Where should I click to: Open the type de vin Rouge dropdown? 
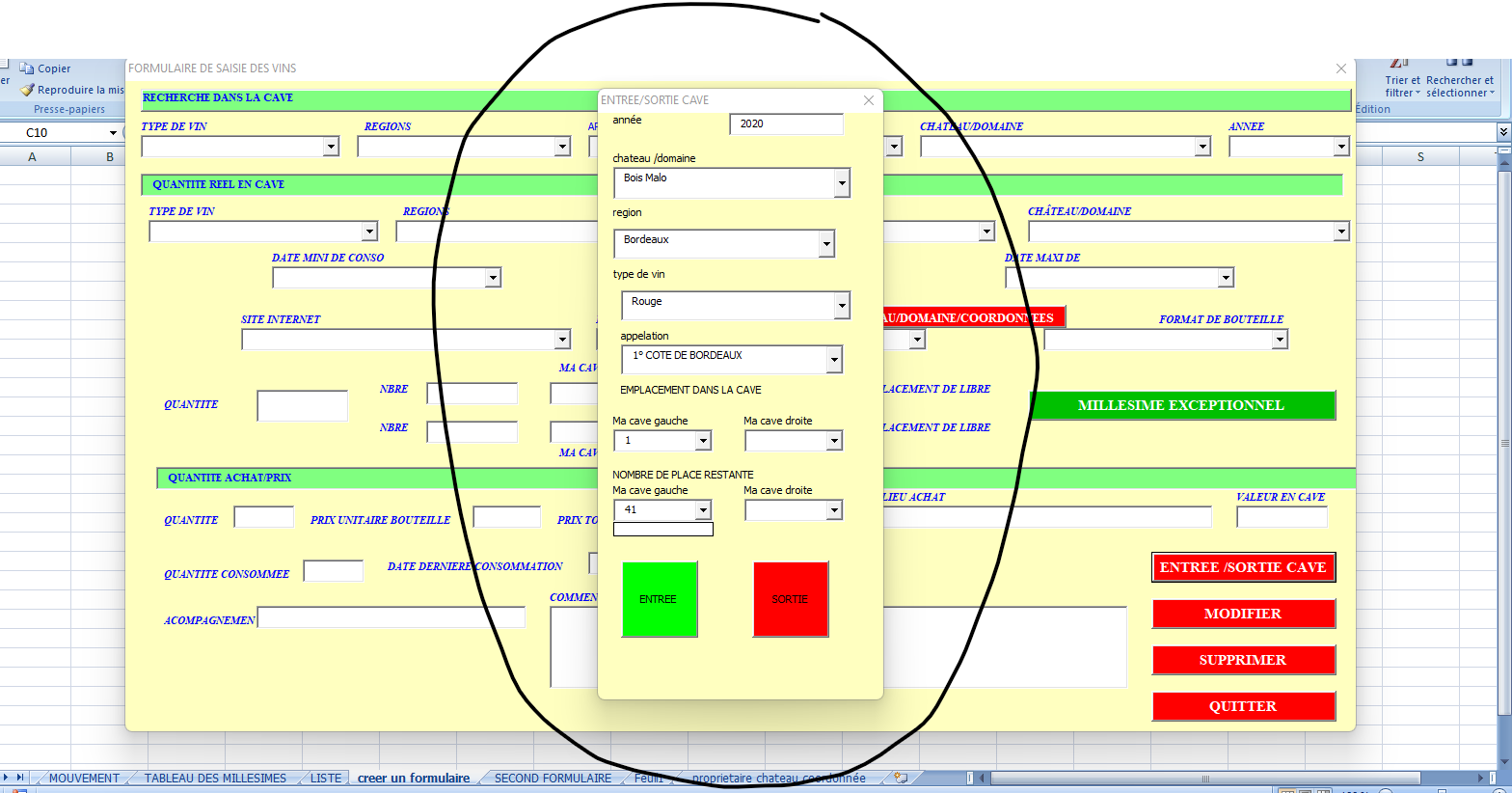pyautogui.click(x=842, y=307)
